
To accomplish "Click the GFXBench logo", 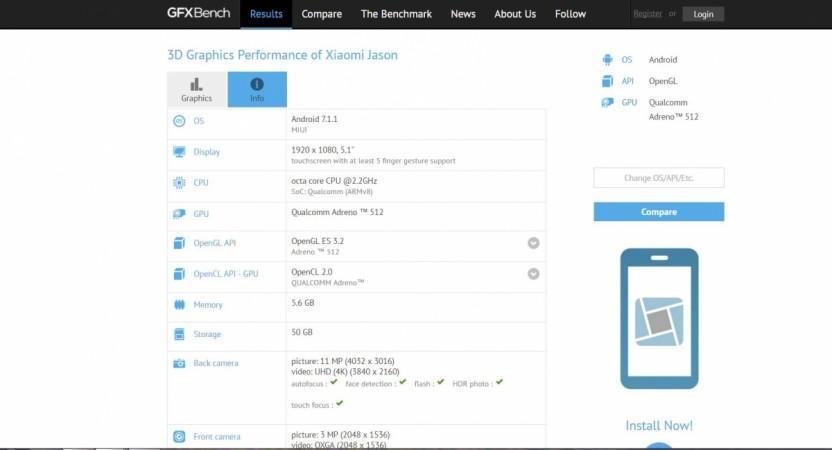I will (198, 13).
